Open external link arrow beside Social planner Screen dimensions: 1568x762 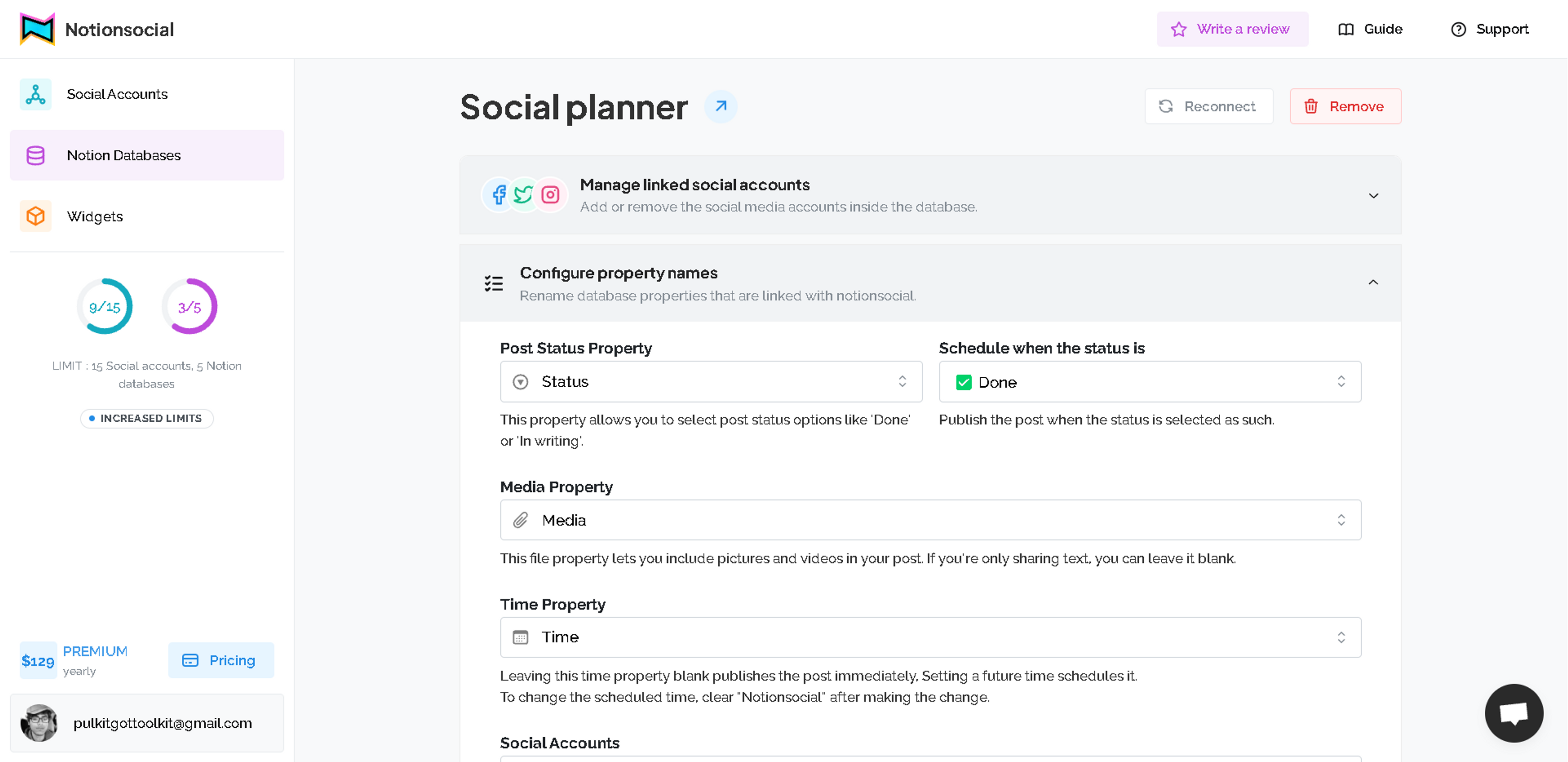[x=721, y=107]
